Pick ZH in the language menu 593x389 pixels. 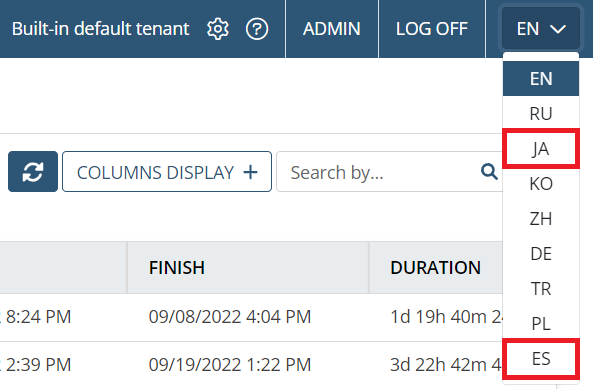point(541,219)
